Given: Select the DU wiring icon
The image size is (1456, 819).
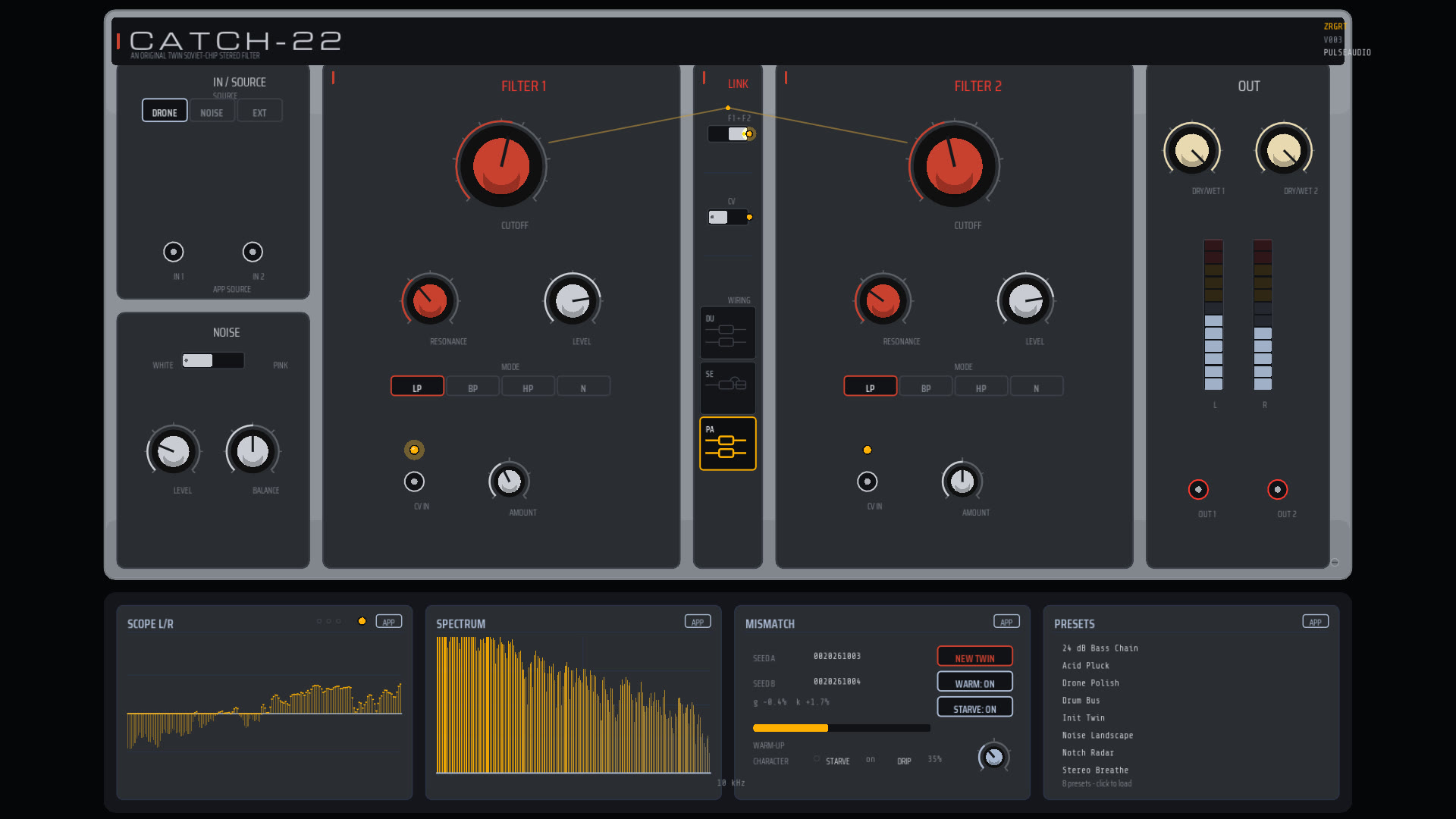Looking at the screenshot, I should pos(727,332).
